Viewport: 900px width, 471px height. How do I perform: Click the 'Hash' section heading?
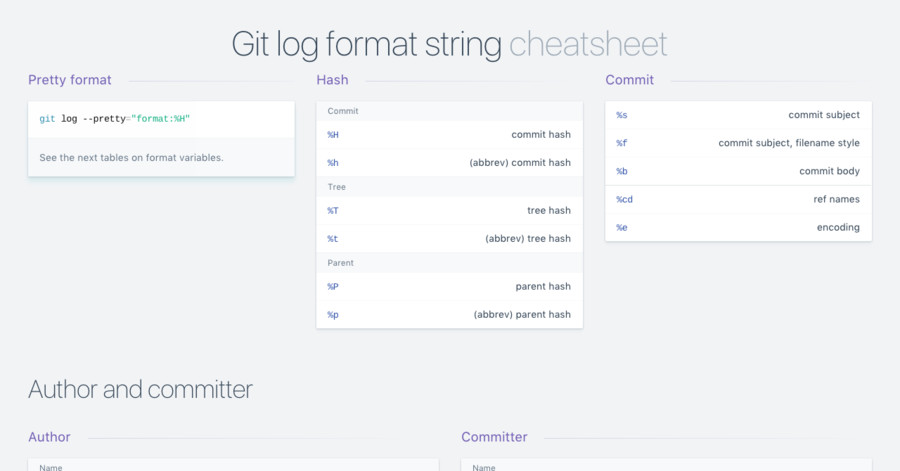coord(332,80)
